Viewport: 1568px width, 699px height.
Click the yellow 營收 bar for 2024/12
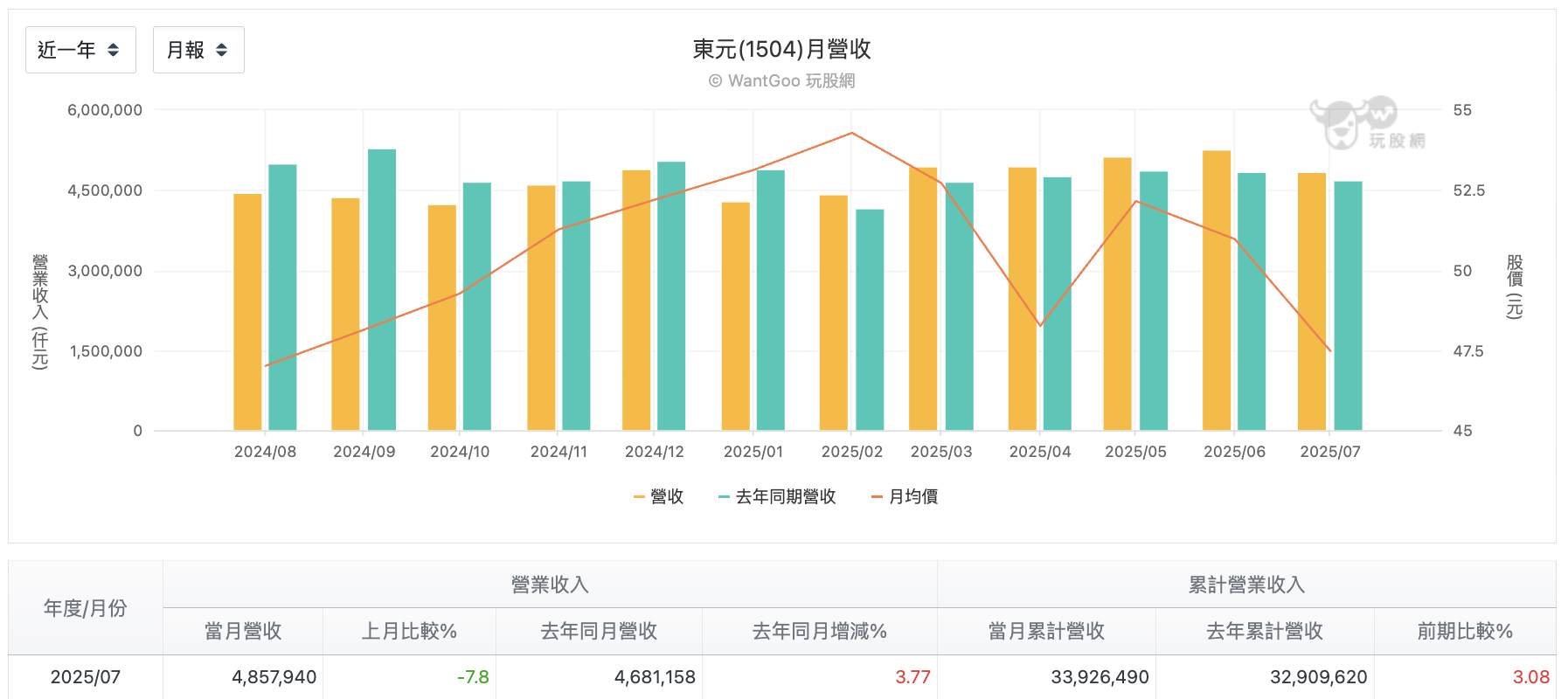[x=636, y=301]
